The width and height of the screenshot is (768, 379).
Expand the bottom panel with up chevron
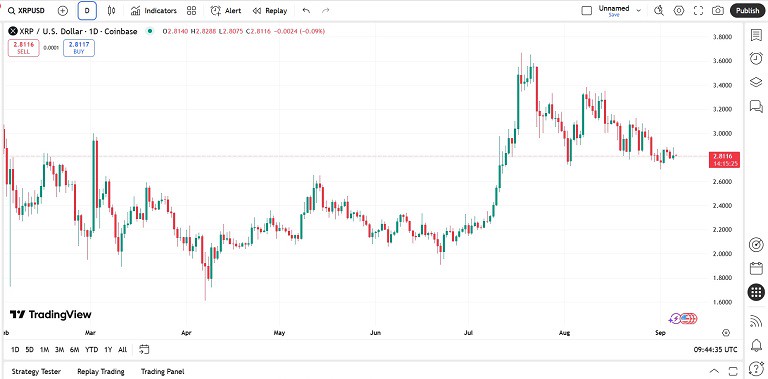click(715, 371)
